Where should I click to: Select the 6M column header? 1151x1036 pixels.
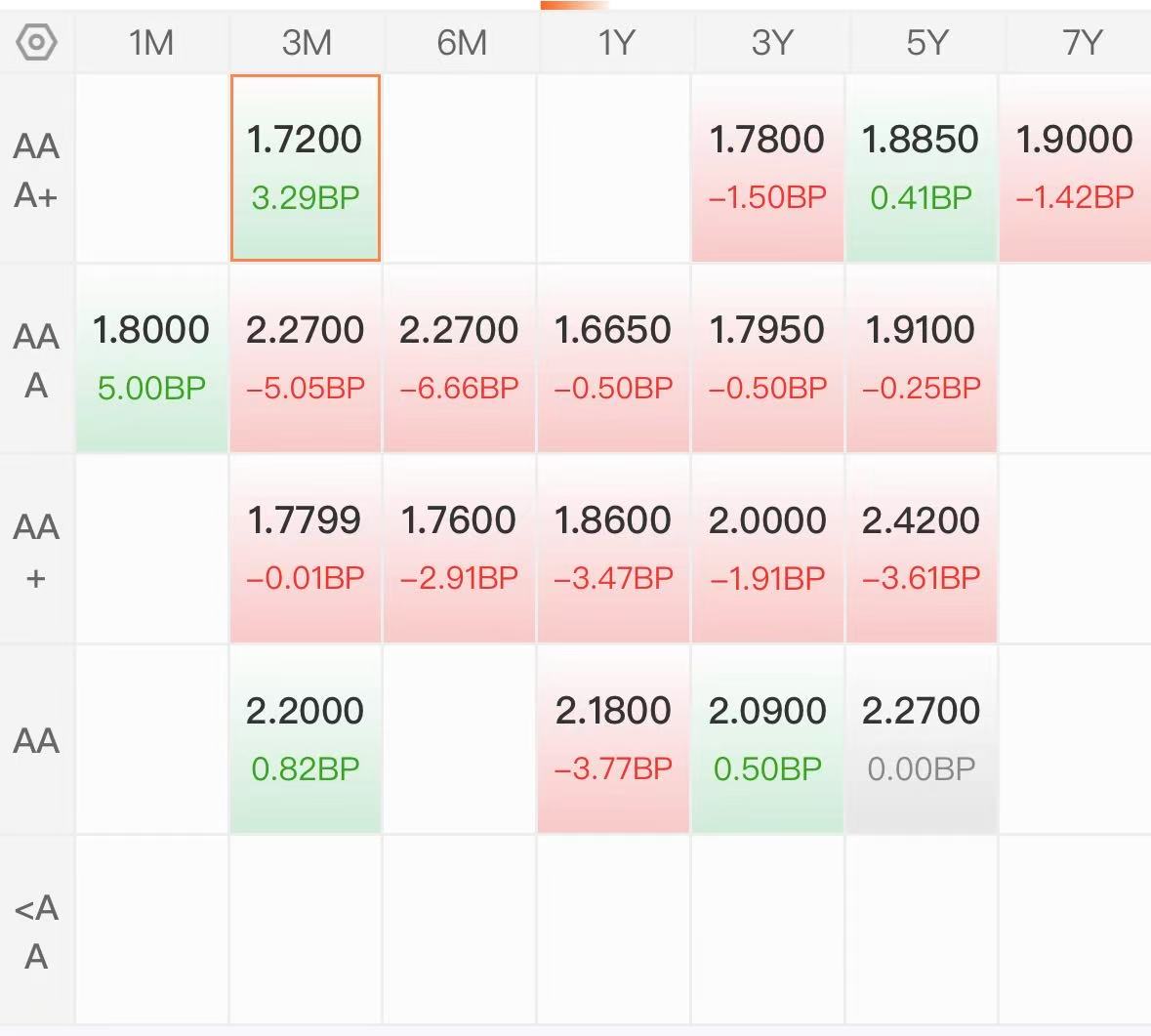[462, 42]
